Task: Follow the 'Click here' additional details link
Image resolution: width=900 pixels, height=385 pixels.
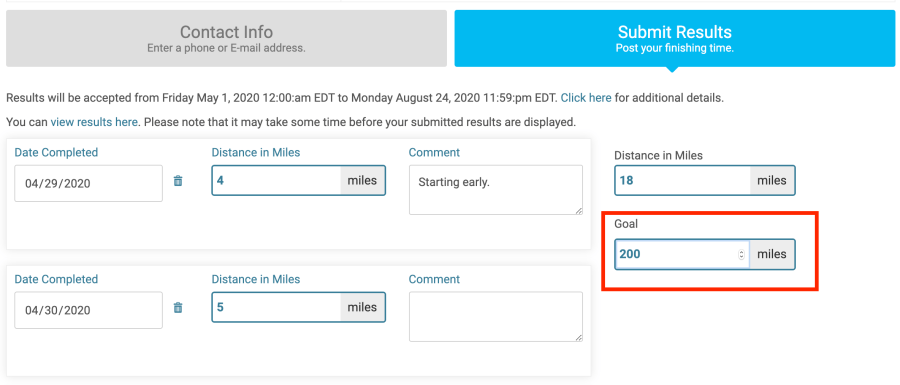Action: (x=585, y=98)
